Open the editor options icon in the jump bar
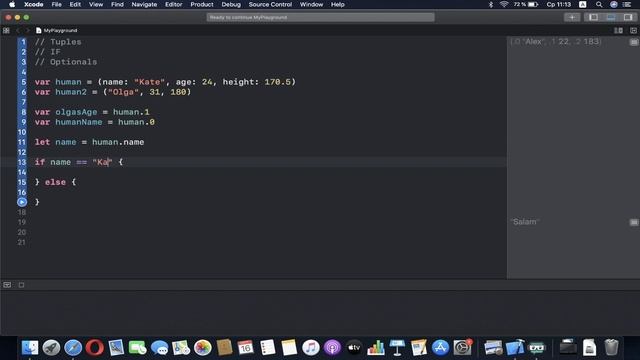The width and height of the screenshot is (640, 360). click(x=618, y=30)
